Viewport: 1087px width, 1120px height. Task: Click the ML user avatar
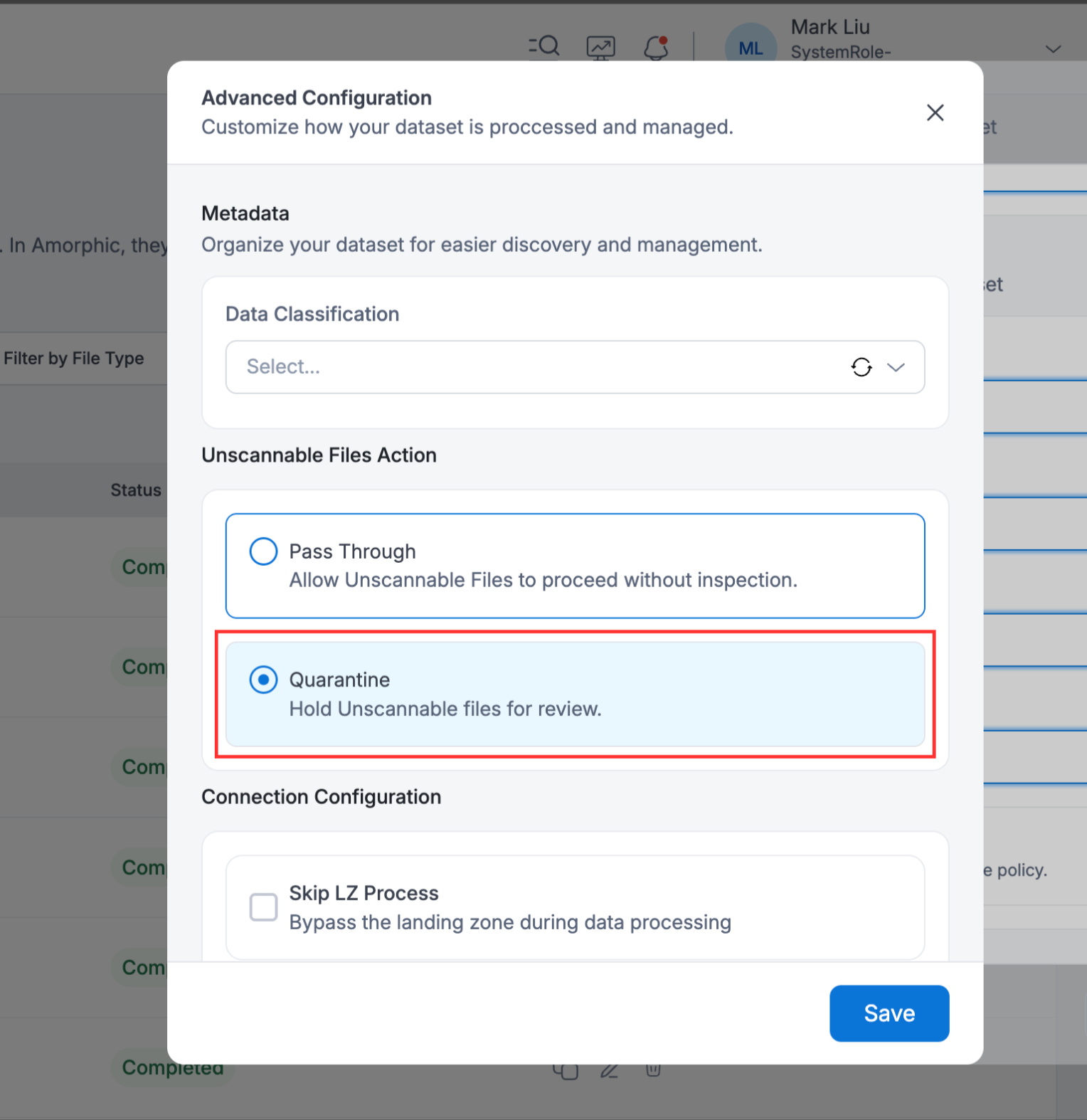coord(750,47)
